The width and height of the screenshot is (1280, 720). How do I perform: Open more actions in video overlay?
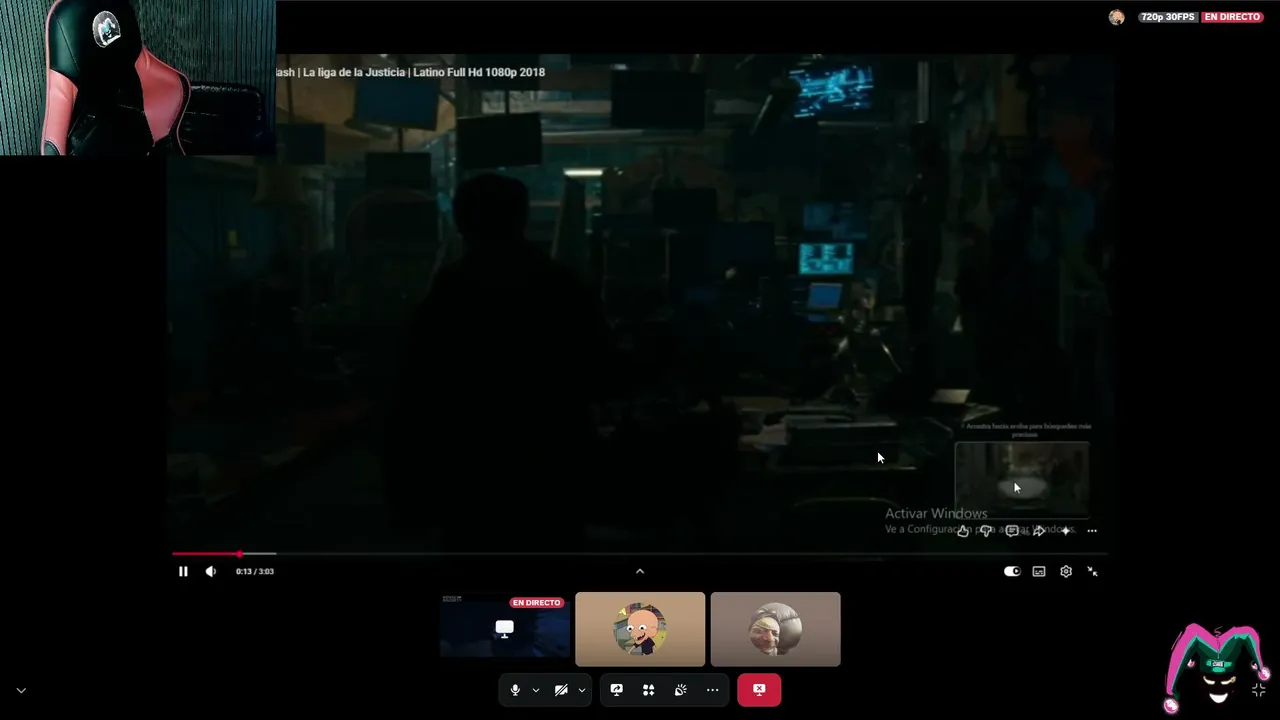pos(1092,531)
